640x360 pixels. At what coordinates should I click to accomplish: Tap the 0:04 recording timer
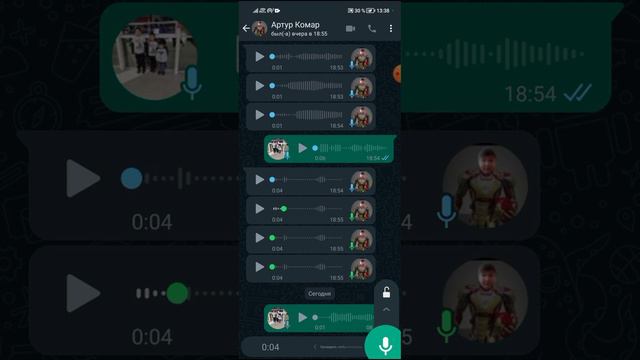pos(270,347)
